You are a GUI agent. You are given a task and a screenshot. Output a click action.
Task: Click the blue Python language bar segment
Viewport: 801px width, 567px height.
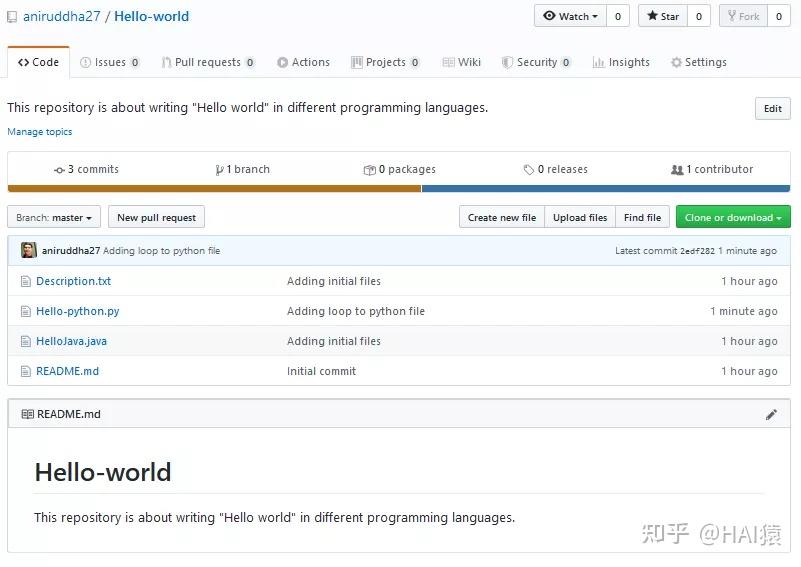(606, 188)
